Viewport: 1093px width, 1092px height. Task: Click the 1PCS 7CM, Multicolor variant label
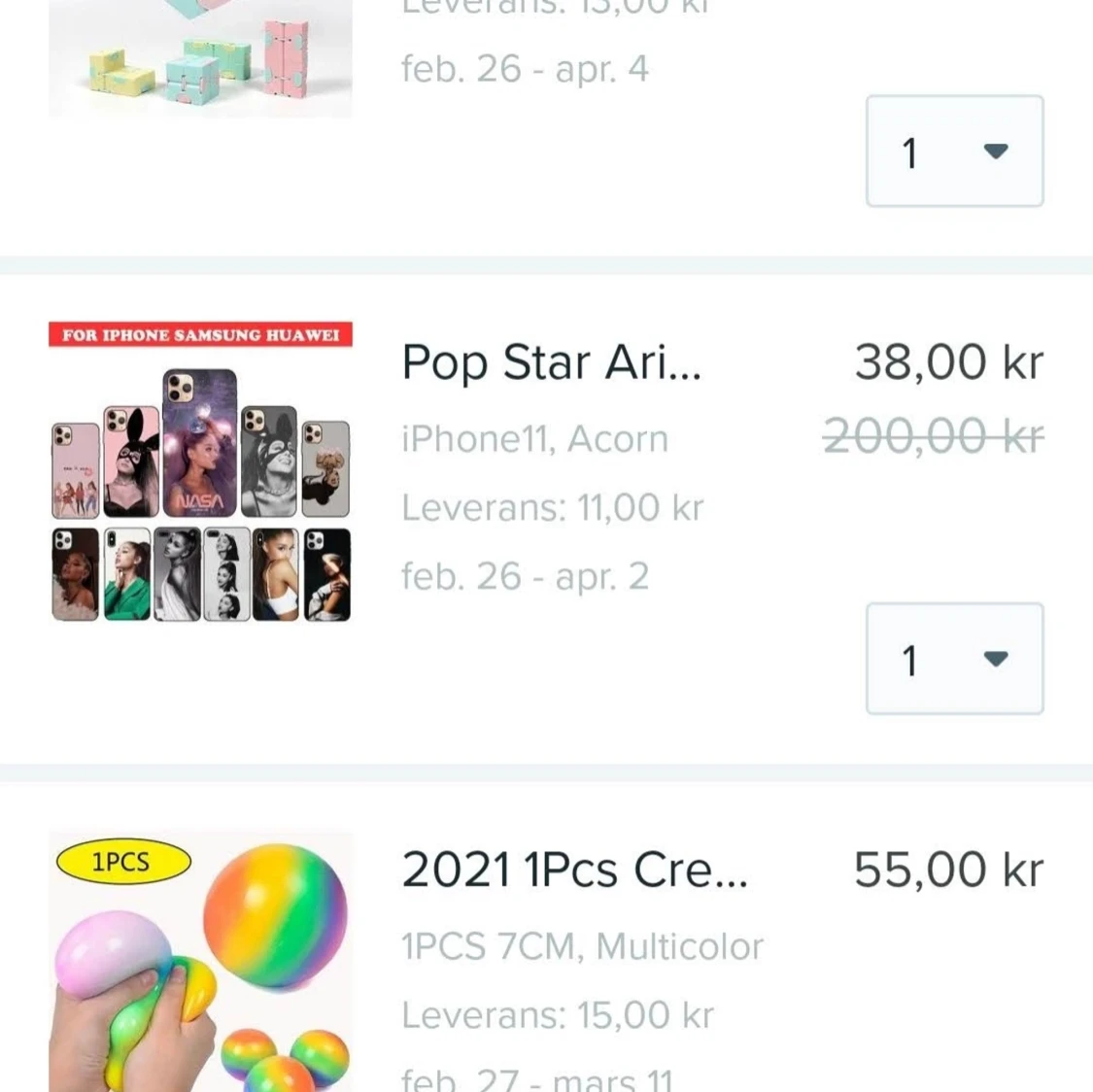(x=581, y=944)
